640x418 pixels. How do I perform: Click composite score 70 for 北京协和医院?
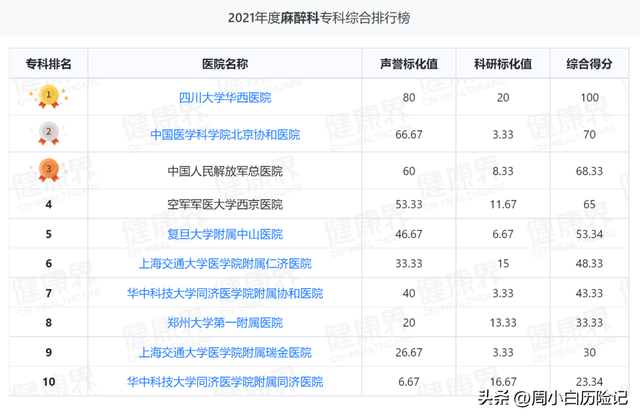tap(589, 134)
